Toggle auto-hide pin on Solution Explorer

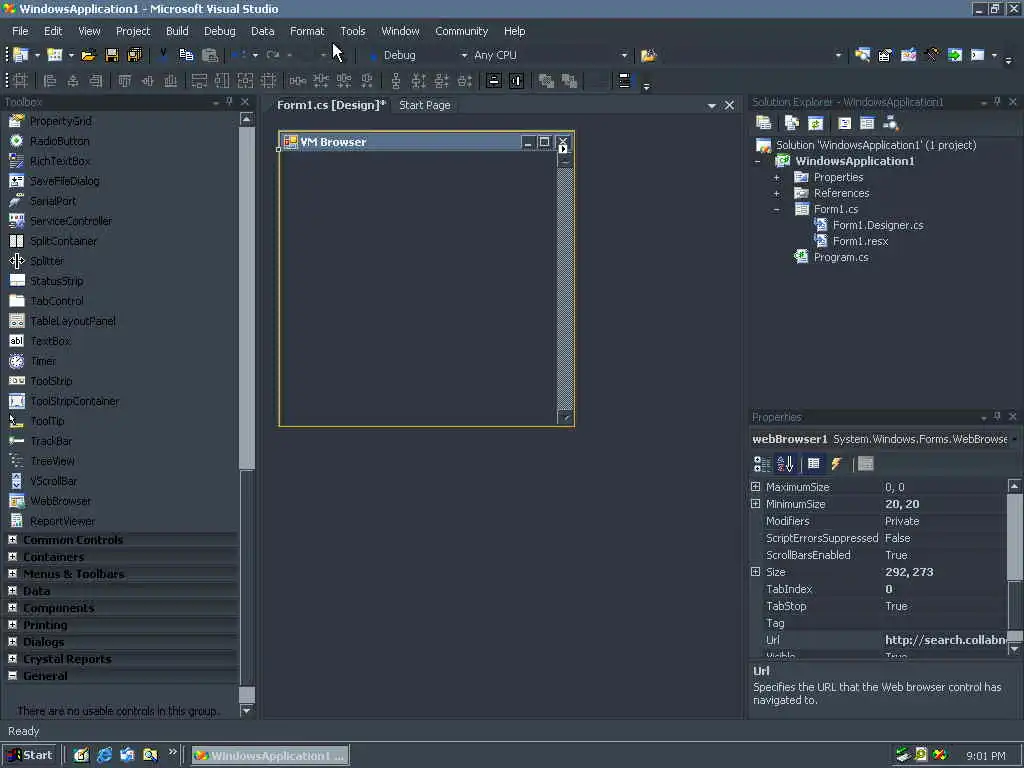(x=997, y=101)
